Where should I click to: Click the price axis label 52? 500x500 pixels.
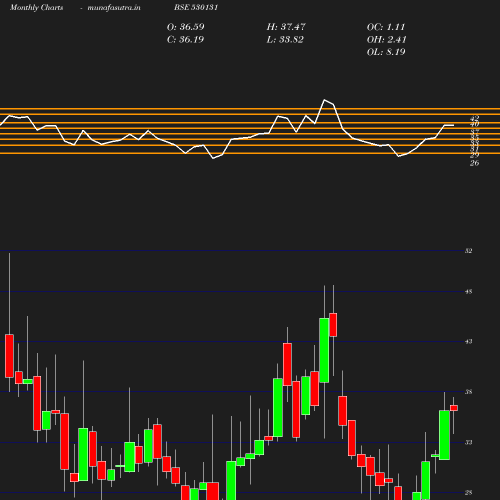(469, 251)
